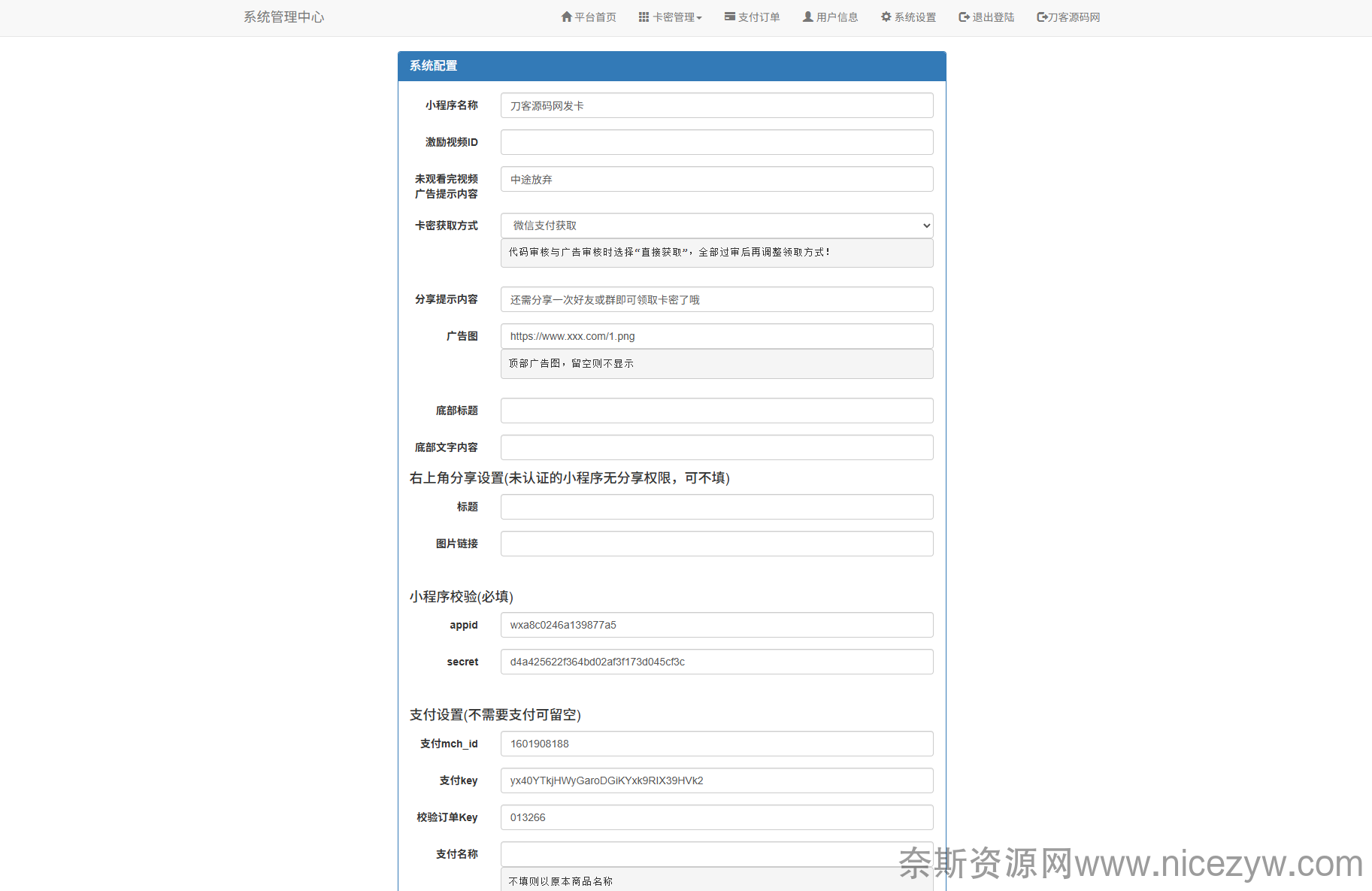Edit the secret input field
The image size is (1372, 891).
[716, 662]
